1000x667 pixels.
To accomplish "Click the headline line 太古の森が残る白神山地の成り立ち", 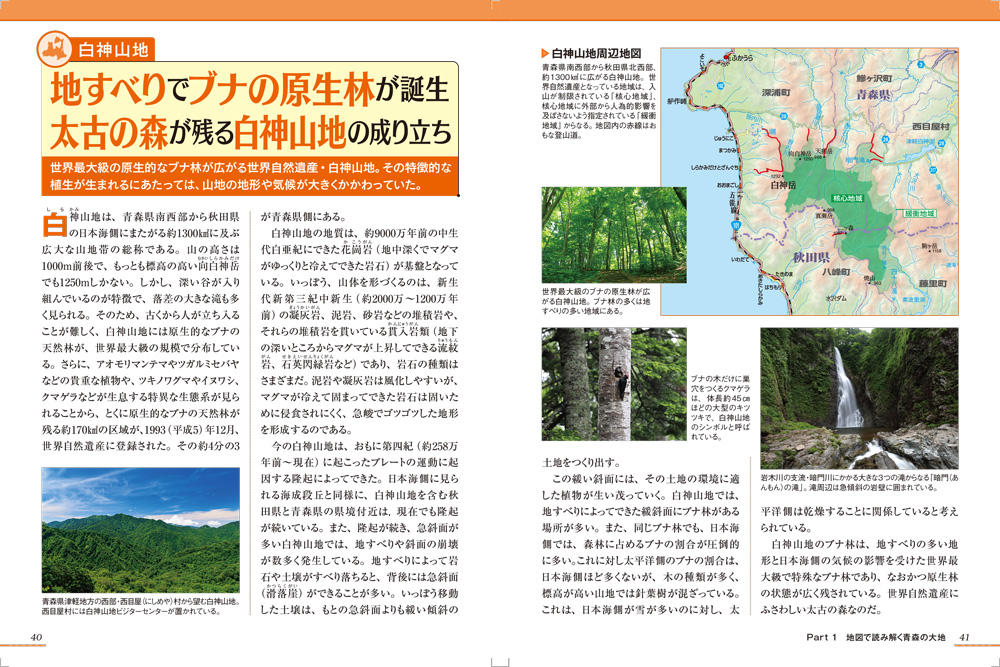I will tap(251, 131).
